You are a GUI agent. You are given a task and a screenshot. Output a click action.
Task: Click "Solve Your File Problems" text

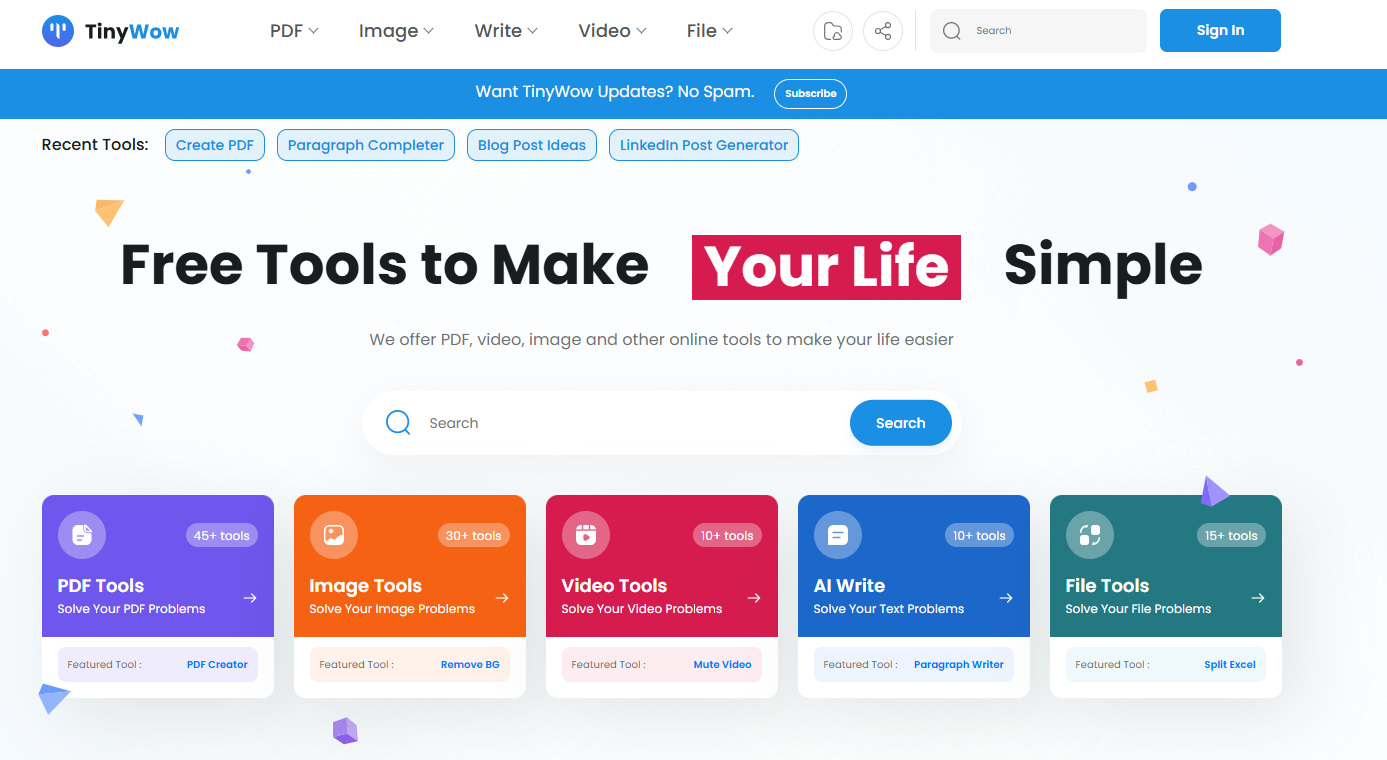click(1138, 609)
